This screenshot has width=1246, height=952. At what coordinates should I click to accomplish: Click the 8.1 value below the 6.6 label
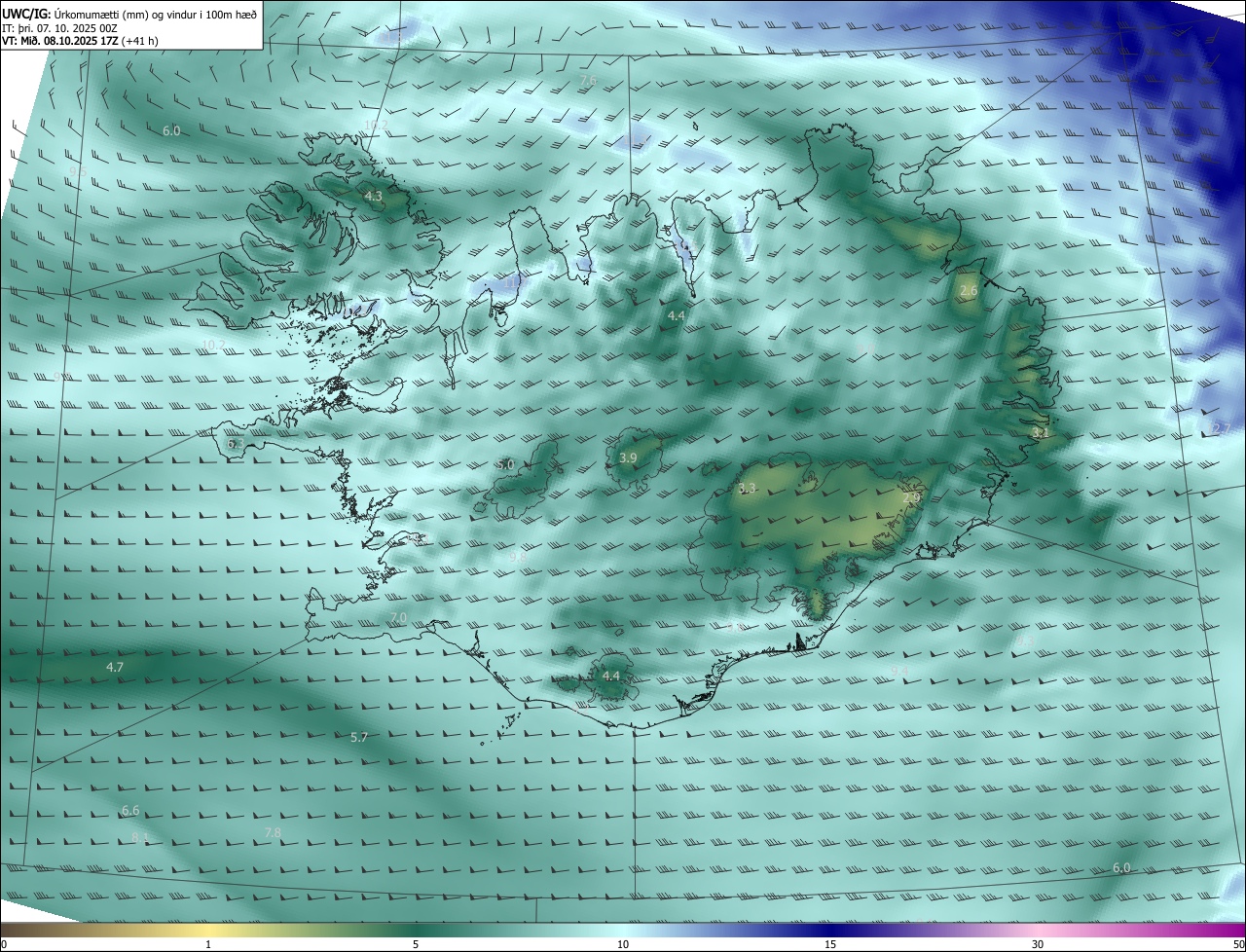[x=139, y=837]
